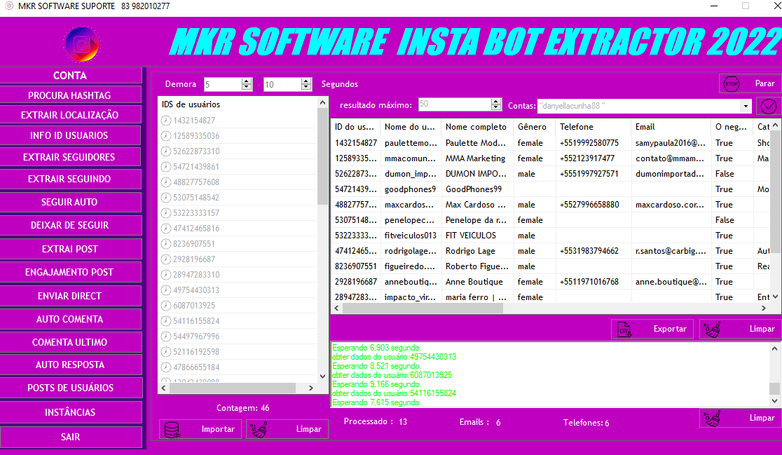The width and height of the screenshot is (782, 455).
Task: Click the broom icon beside results Limpar
Action: point(712,329)
